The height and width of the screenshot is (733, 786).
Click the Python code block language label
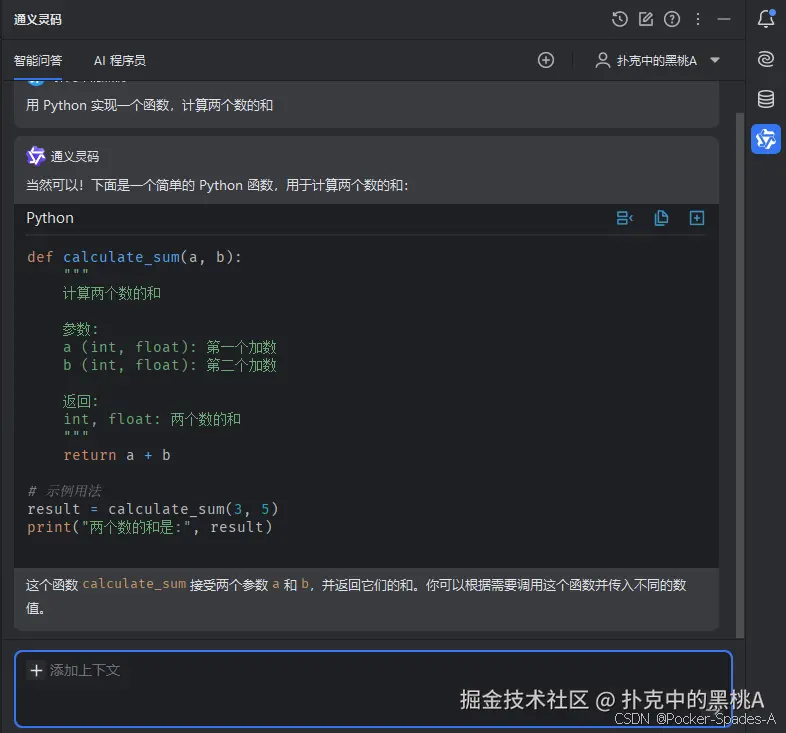50,218
